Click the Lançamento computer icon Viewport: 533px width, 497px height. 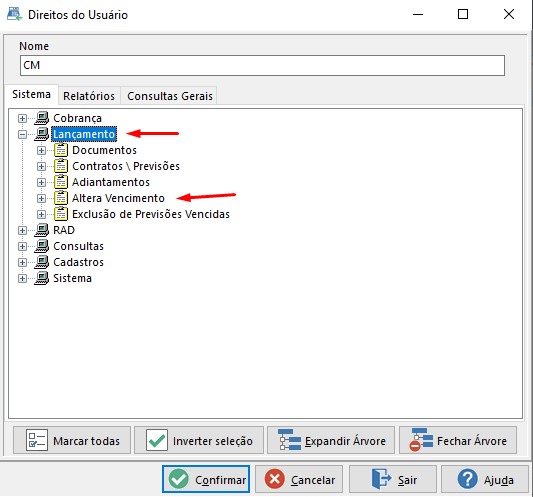tap(42, 134)
